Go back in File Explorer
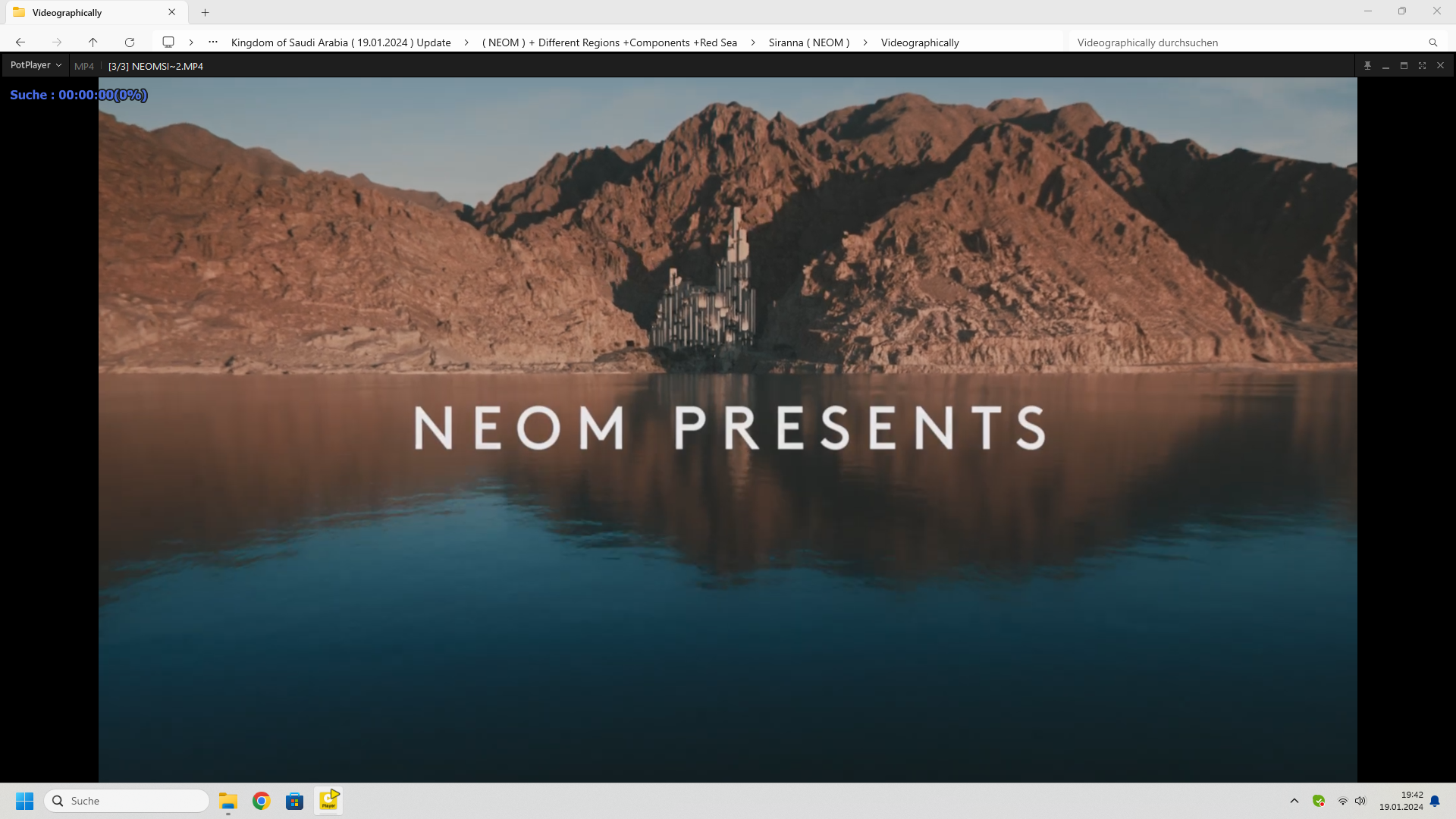 click(20, 42)
